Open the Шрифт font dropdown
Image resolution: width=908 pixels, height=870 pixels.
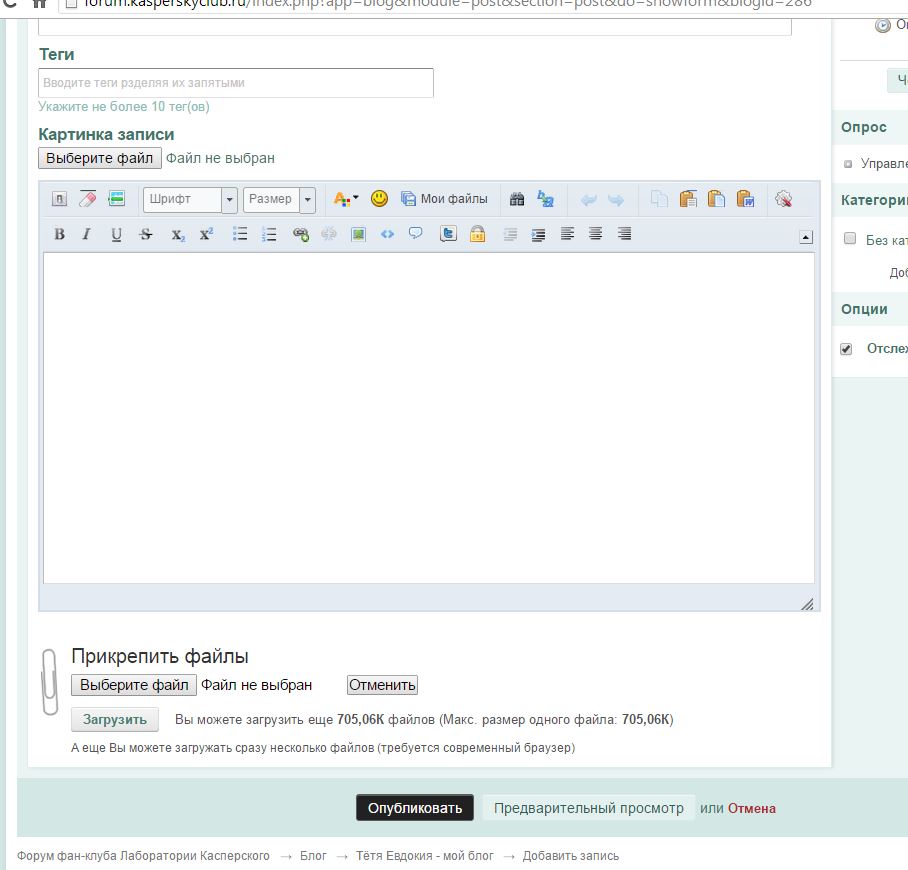190,200
